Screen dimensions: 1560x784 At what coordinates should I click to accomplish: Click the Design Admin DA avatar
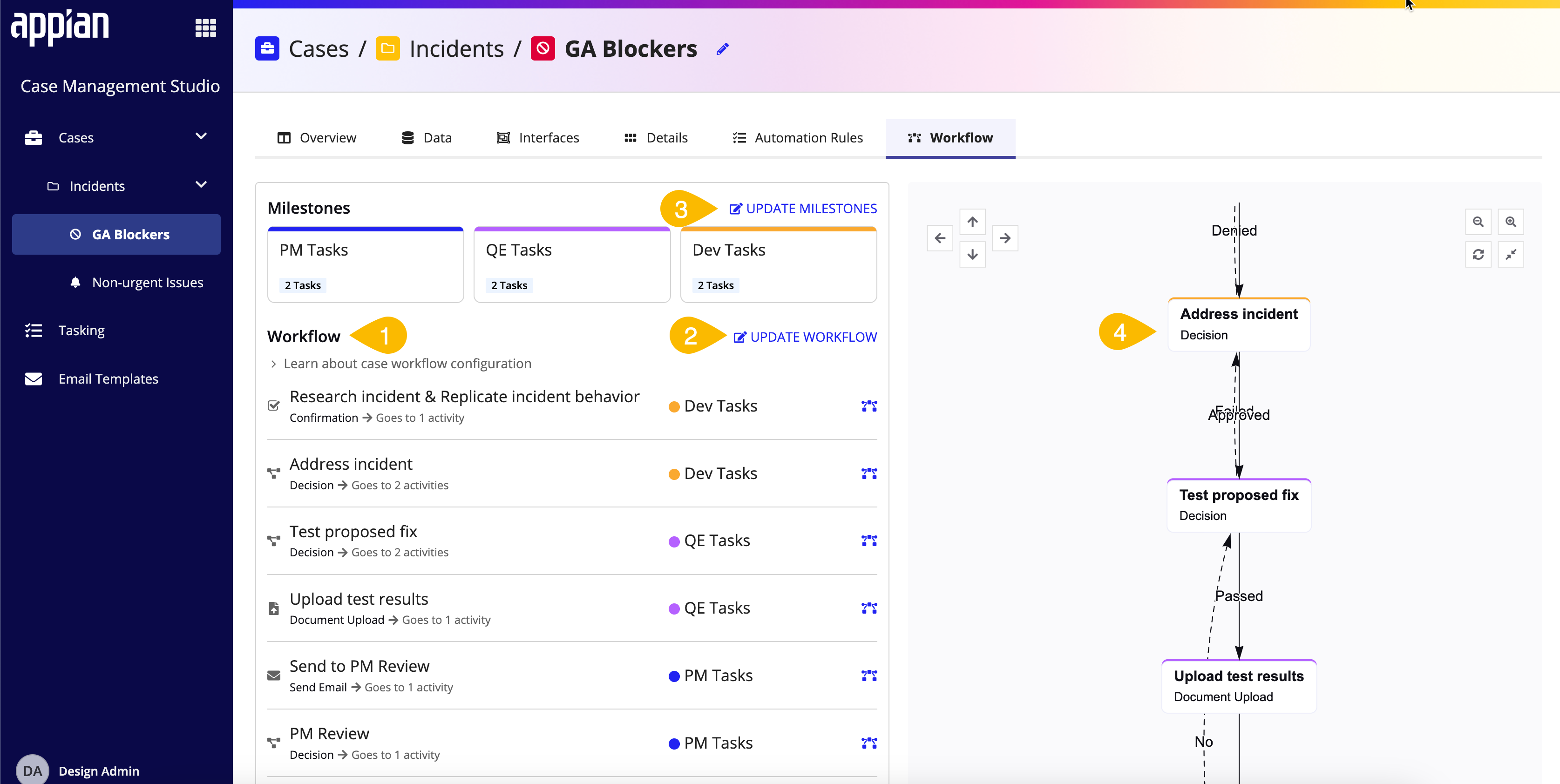pos(32,770)
